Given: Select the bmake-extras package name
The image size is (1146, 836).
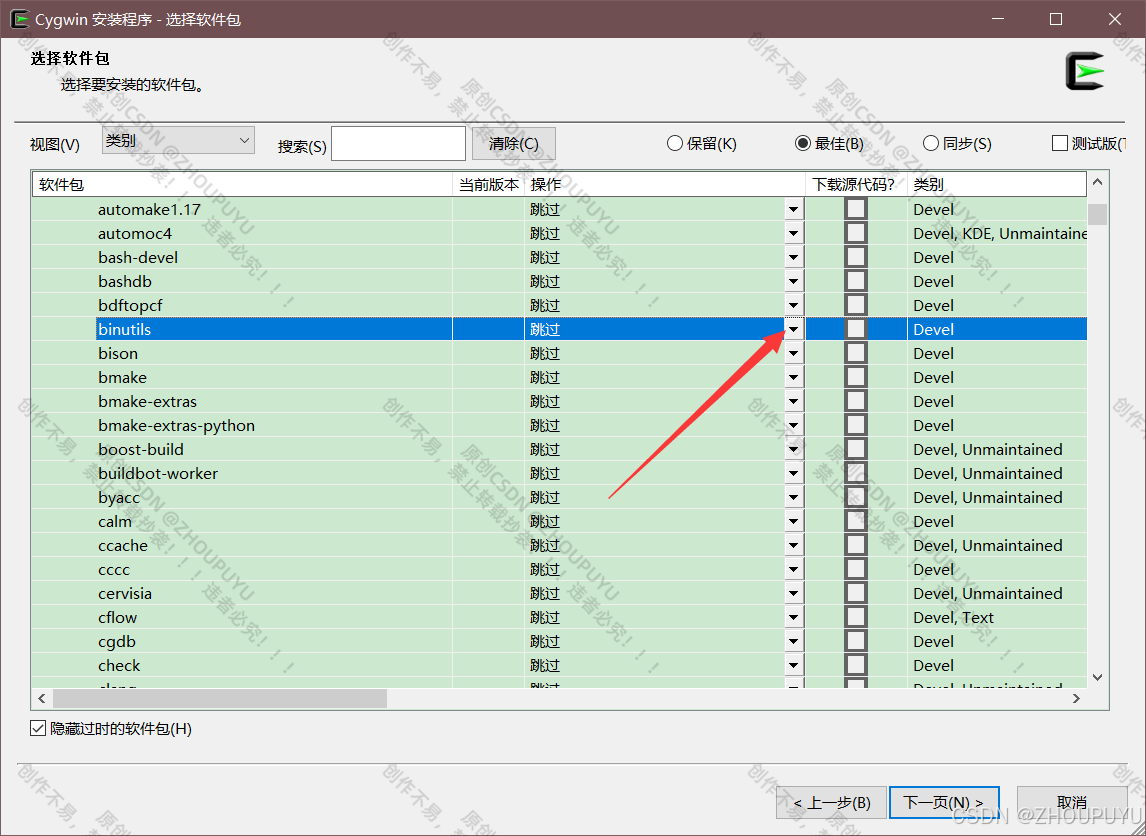Looking at the screenshot, I should point(148,401).
